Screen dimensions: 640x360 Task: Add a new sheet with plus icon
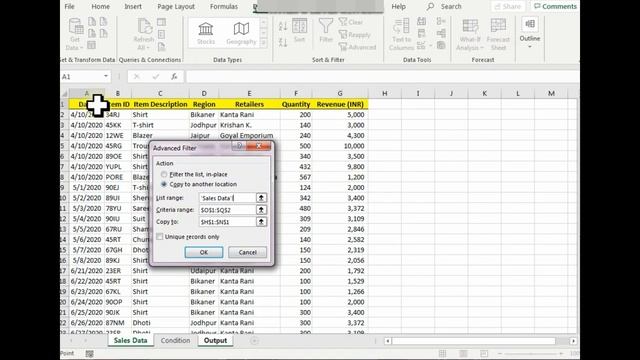click(x=254, y=340)
